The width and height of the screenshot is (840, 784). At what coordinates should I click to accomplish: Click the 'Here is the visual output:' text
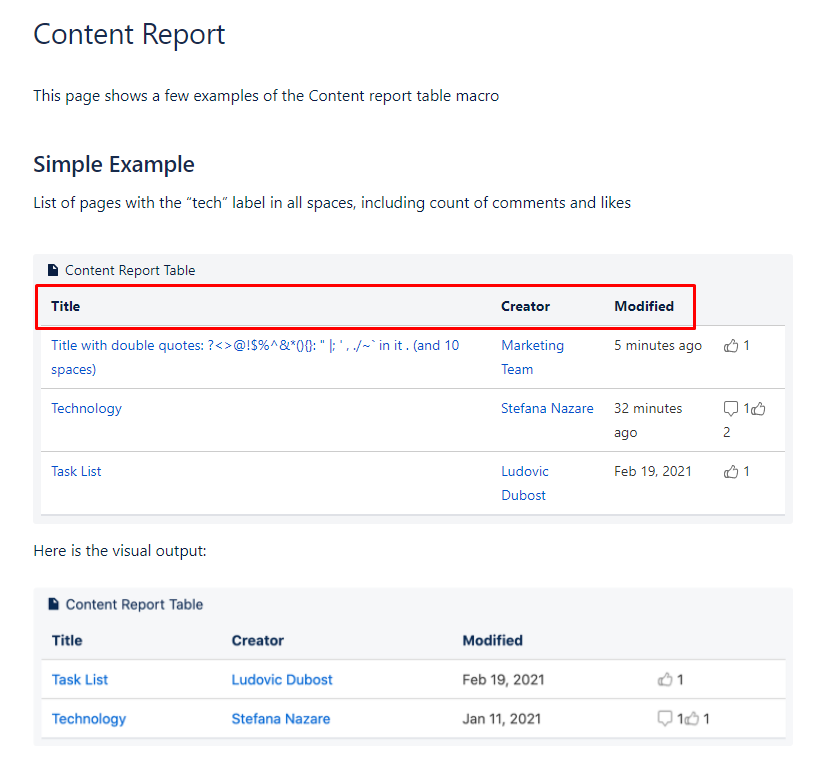pyautogui.click(x=120, y=550)
